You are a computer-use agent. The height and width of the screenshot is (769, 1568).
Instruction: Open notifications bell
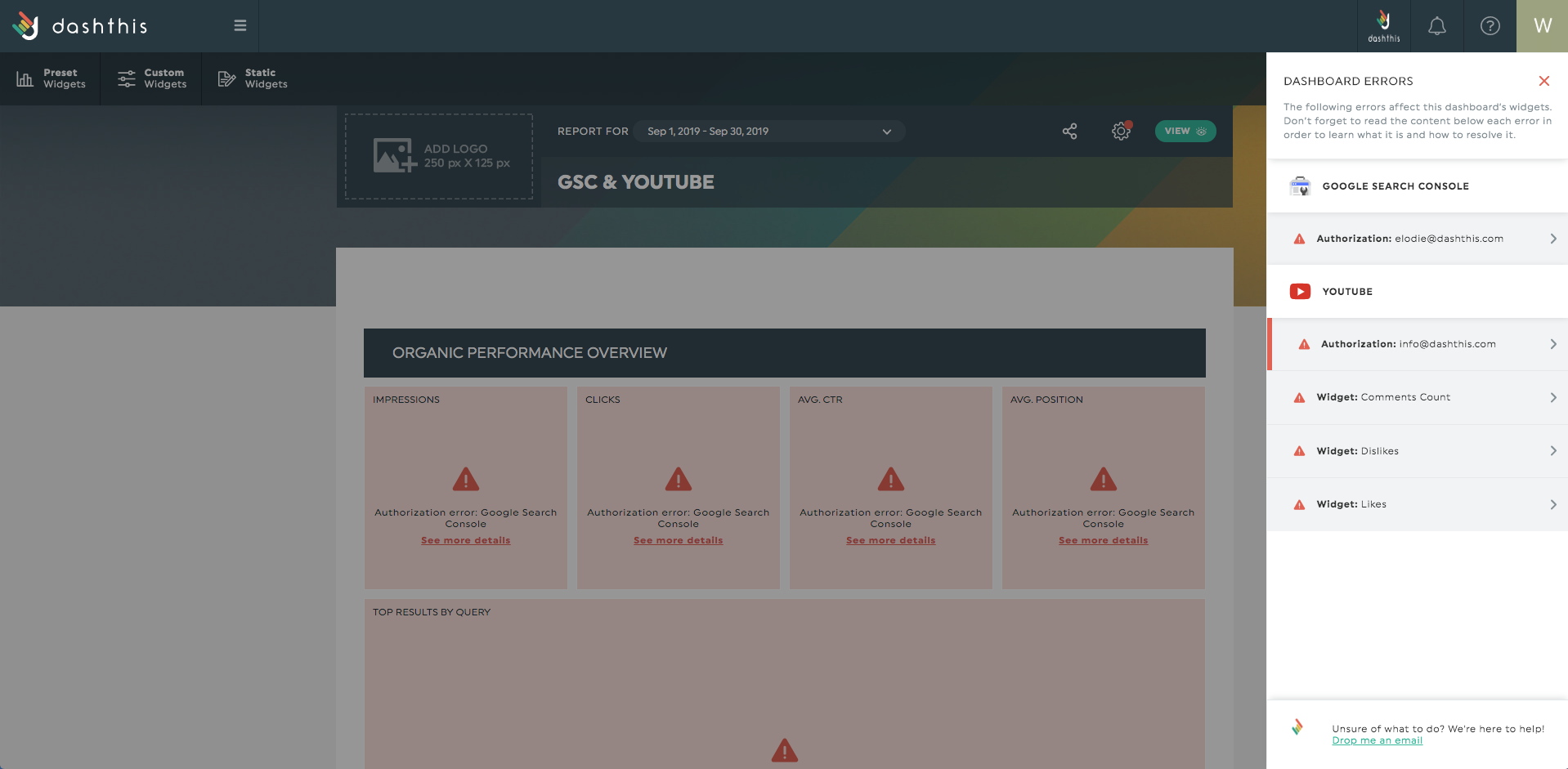[x=1437, y=26]
